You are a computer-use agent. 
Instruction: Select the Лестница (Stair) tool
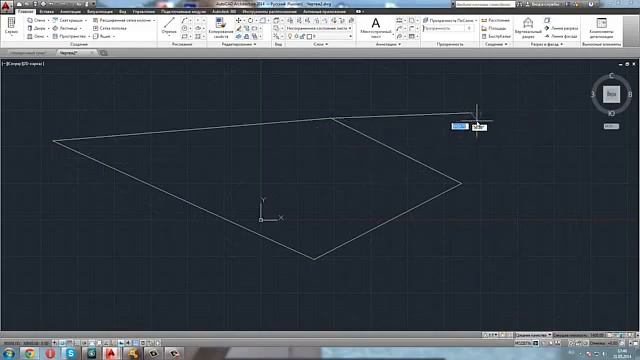(x=64, y=28)
